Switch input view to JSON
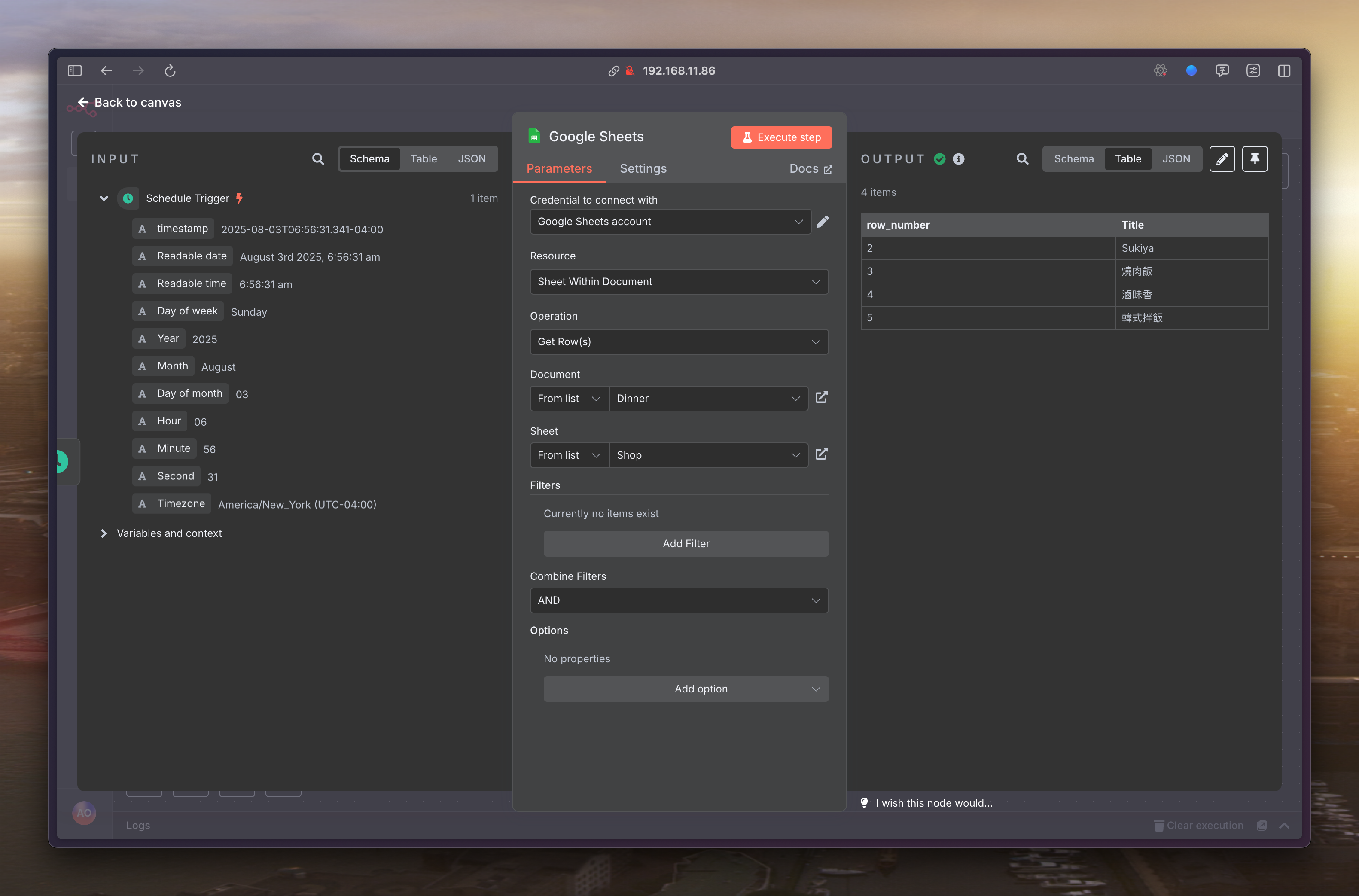This screenshot has height=896, width=1359. click(x=471, y=159)
